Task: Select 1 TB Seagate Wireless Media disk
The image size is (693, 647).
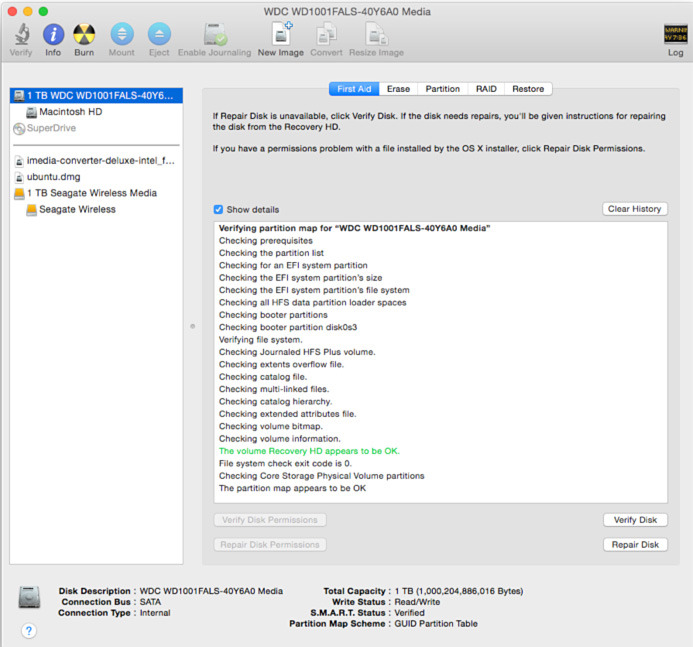Action: click(96, 193)
